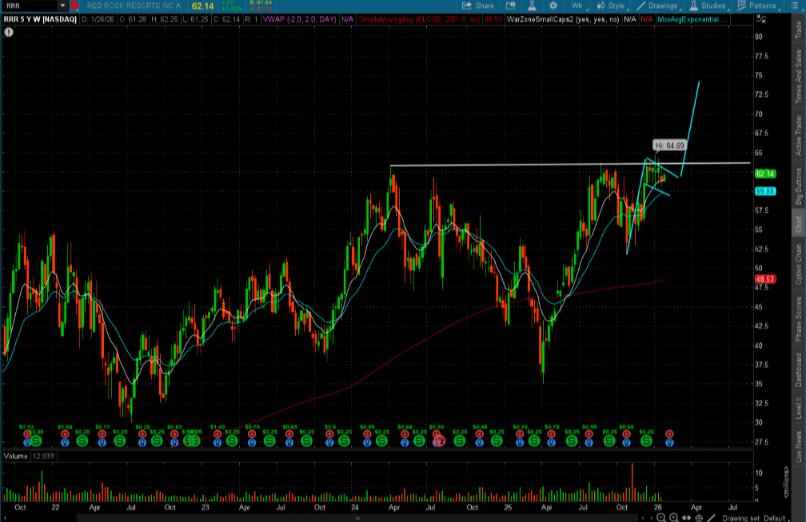The width and height of the screenshot is (806, 522).
Task: Click the volume axis millions label
Action: (786, 482)
